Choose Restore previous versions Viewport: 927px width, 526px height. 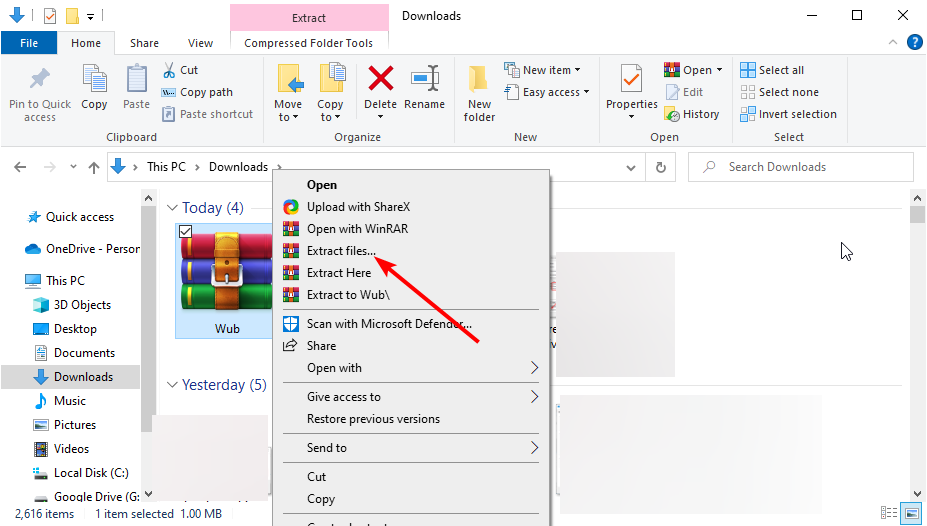click(x=411, y=419)
